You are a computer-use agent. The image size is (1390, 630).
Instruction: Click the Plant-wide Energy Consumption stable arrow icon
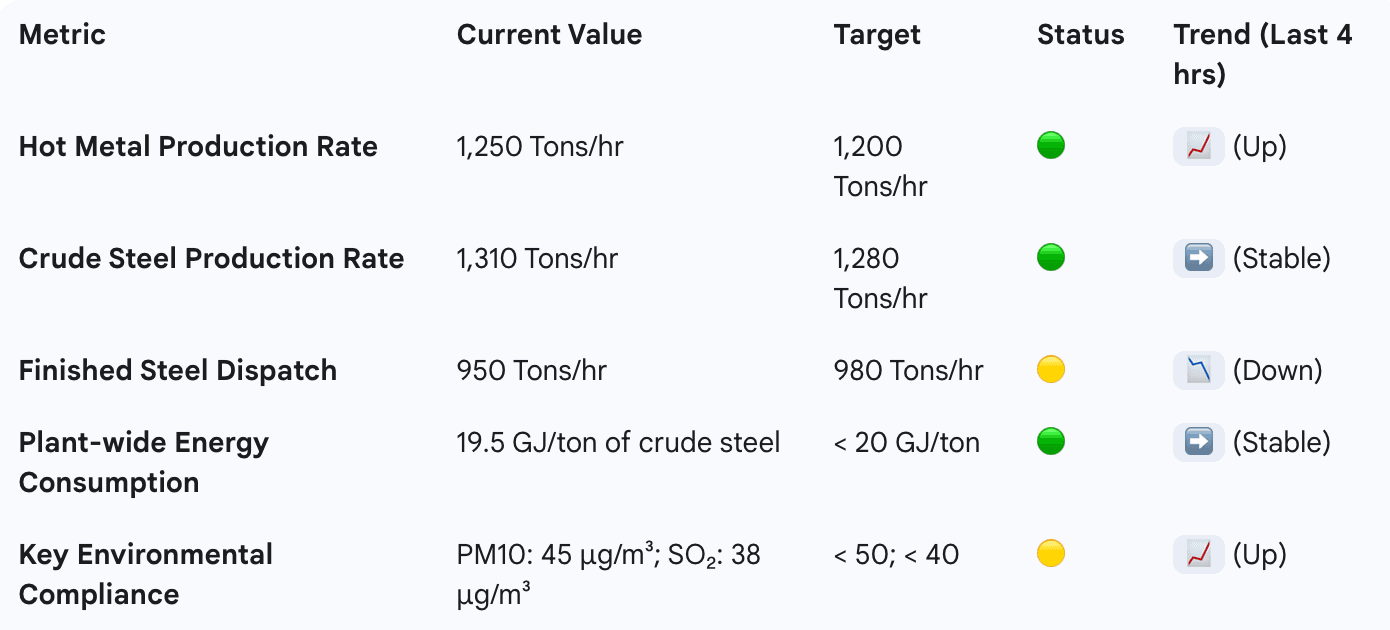[1198, 443]
